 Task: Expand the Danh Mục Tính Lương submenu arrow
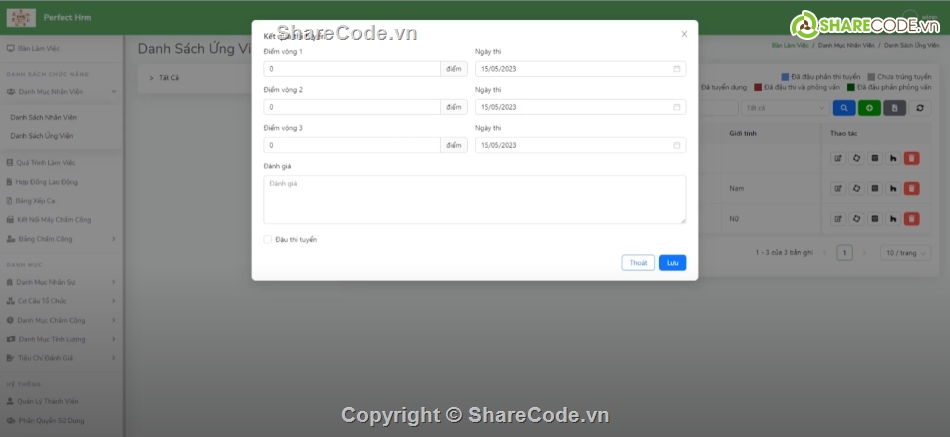tap(113, 339)
